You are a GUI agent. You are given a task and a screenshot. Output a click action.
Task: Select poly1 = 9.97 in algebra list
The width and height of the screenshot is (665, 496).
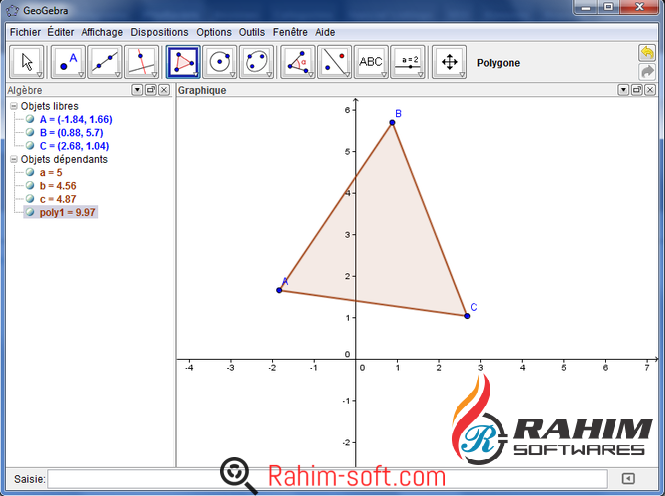[x=67, y=212]
